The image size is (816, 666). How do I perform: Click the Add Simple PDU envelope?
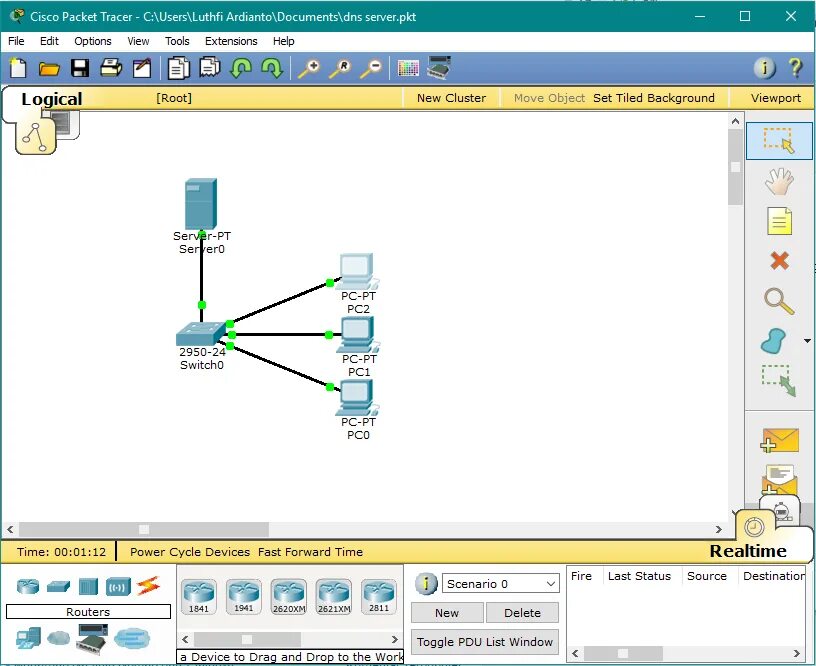click(779, 441)
